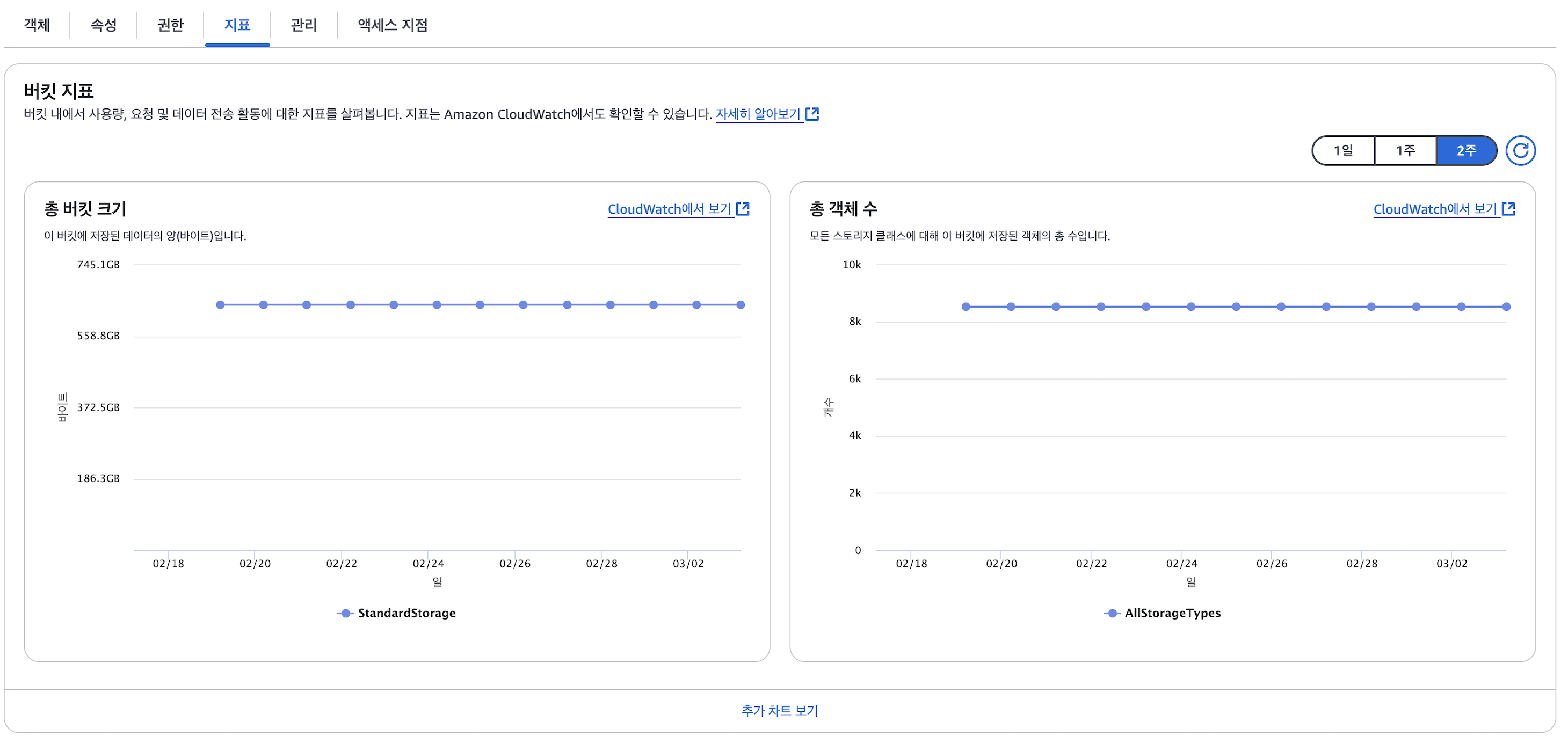Image resolution: width=1568 pixels, height=743 pixels.
Task: Switch to the 객체 tab
Action: (x=37, y=25)
